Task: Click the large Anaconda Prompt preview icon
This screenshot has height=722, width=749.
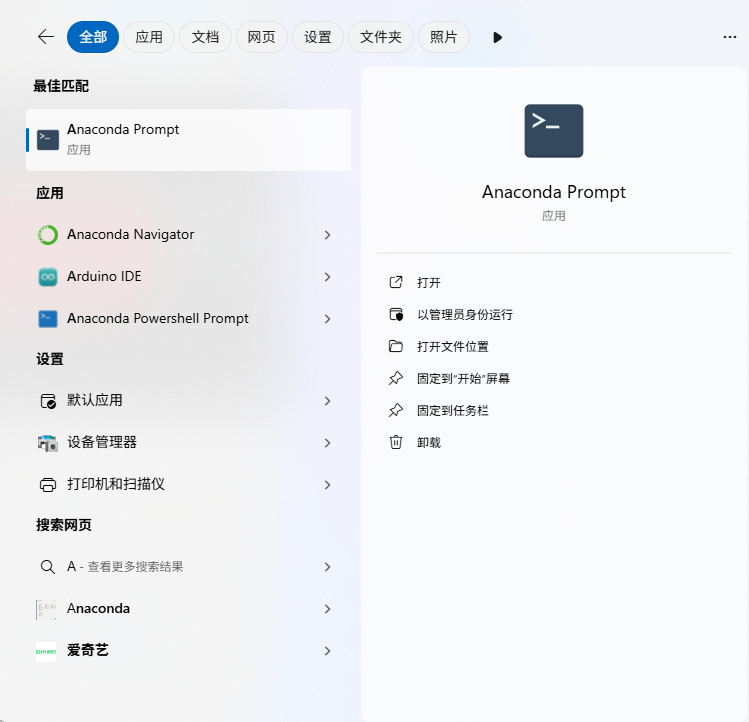Action: tap(554, 131)
